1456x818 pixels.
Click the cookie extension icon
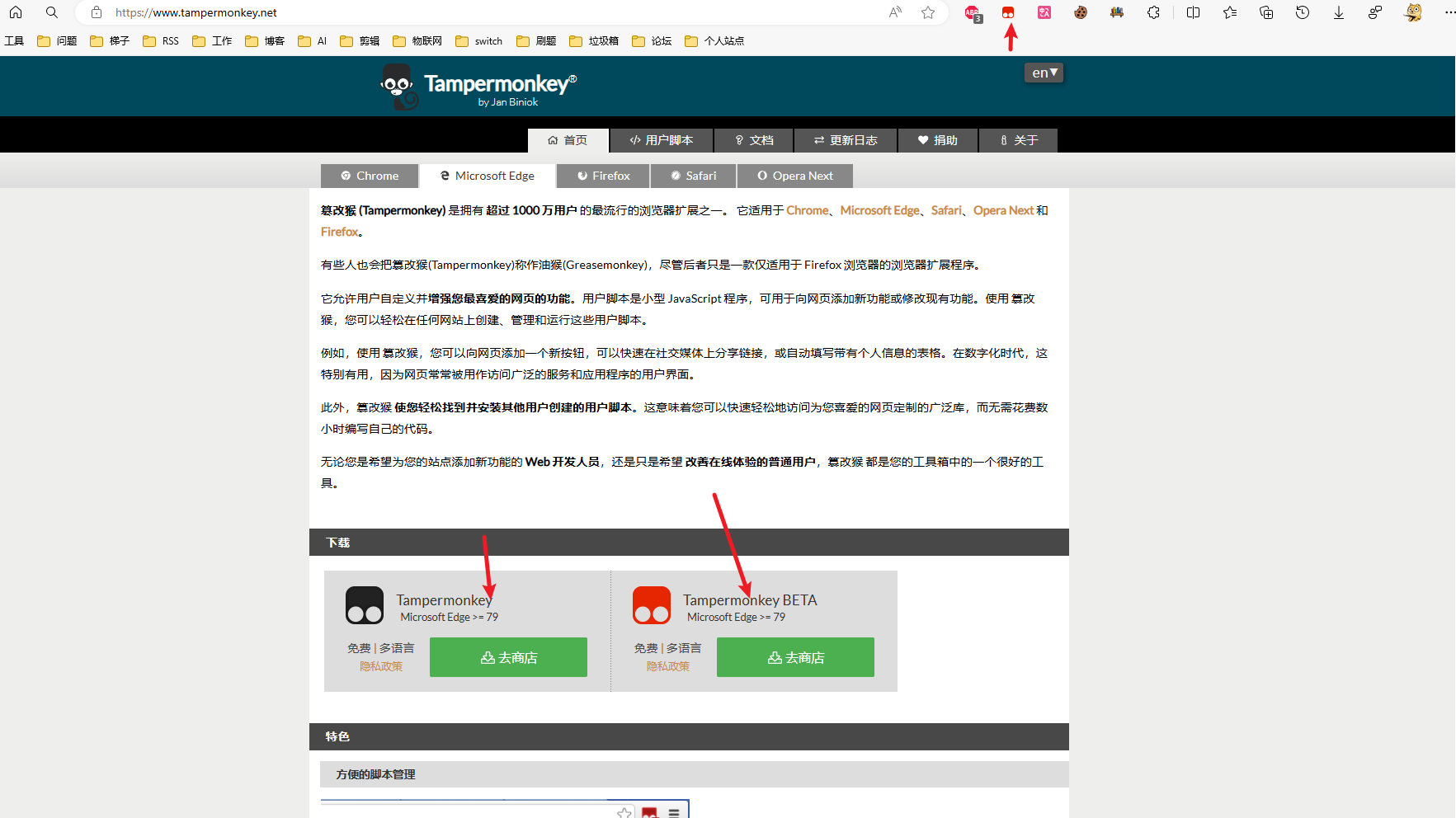pyautogui.click(x=1081, y=12)
